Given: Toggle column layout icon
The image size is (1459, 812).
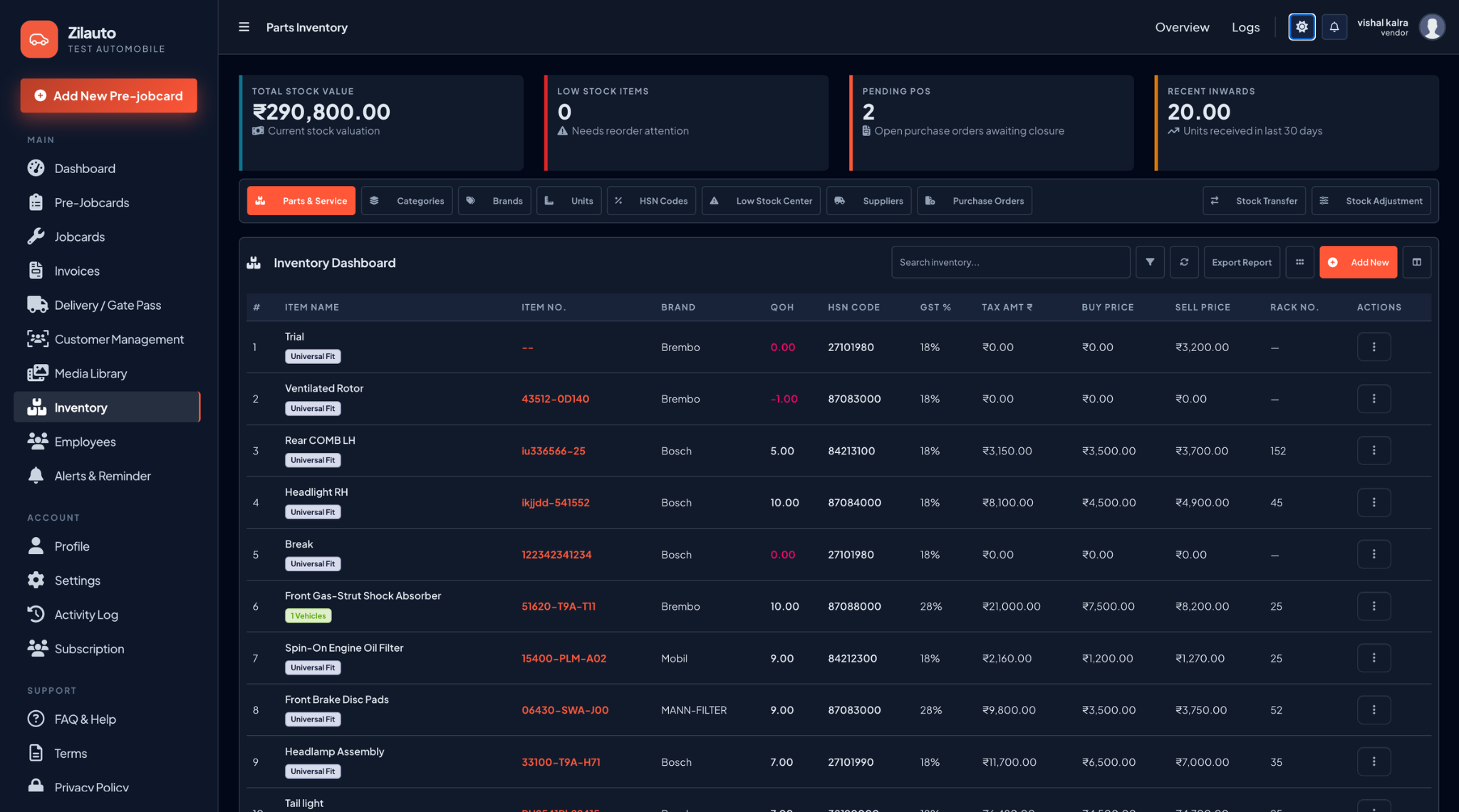Looking at the screenshot, I should point(1417,262).
